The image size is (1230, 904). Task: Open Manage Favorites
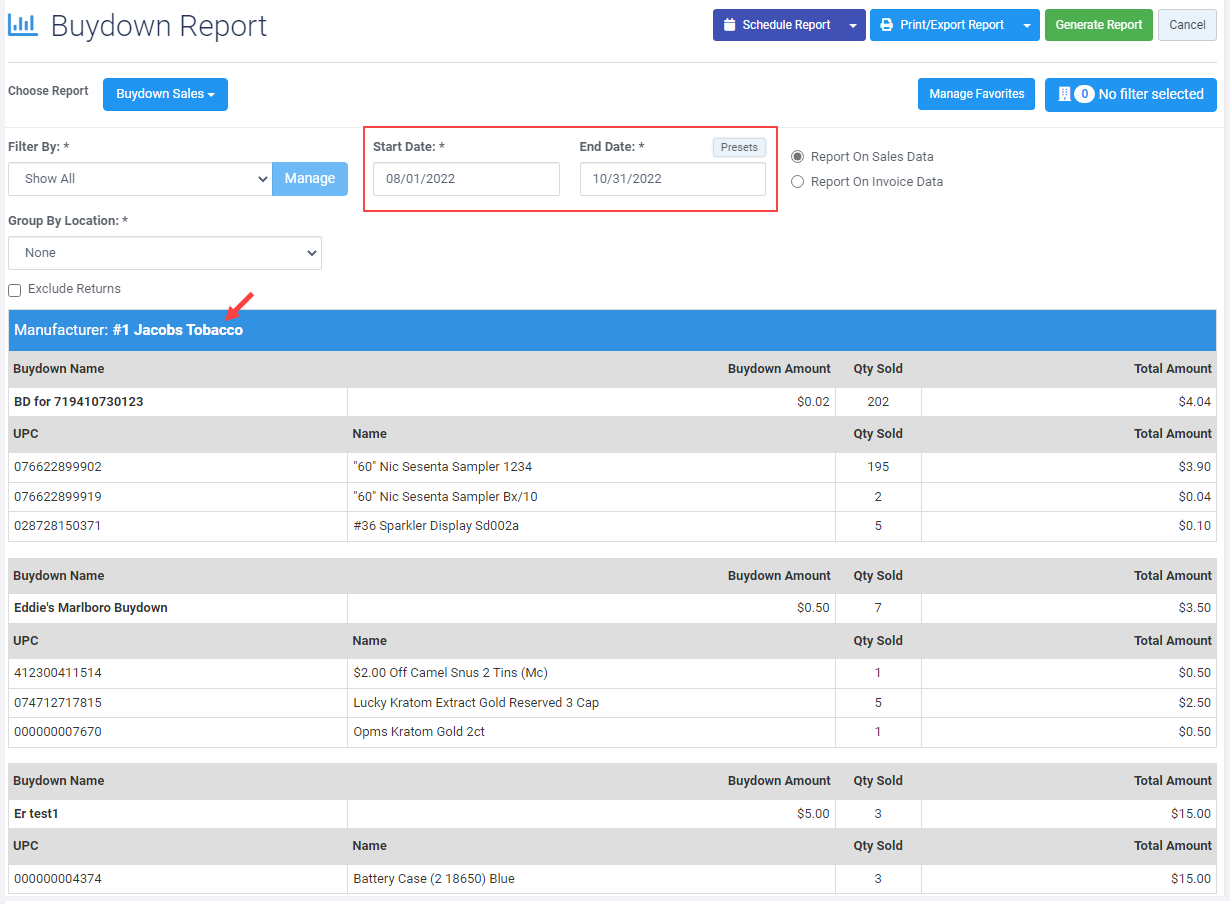976,94
